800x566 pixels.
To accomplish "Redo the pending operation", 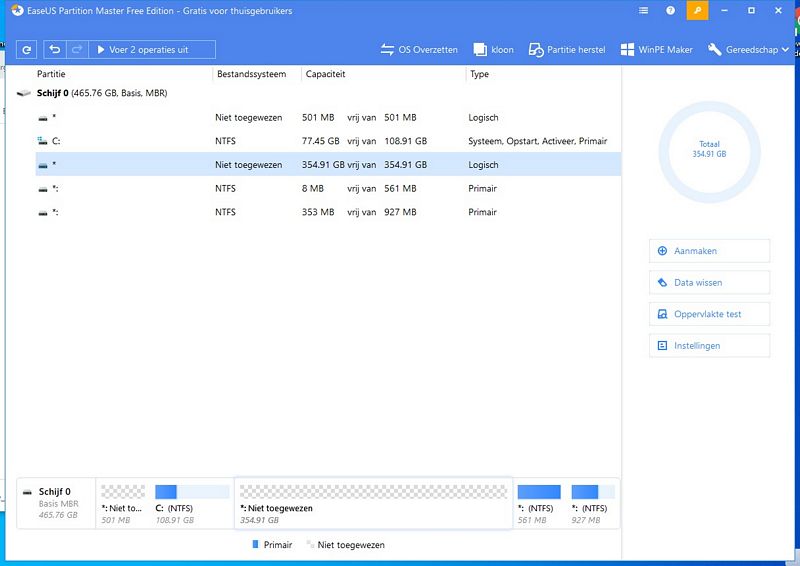I will click(77, 50).
